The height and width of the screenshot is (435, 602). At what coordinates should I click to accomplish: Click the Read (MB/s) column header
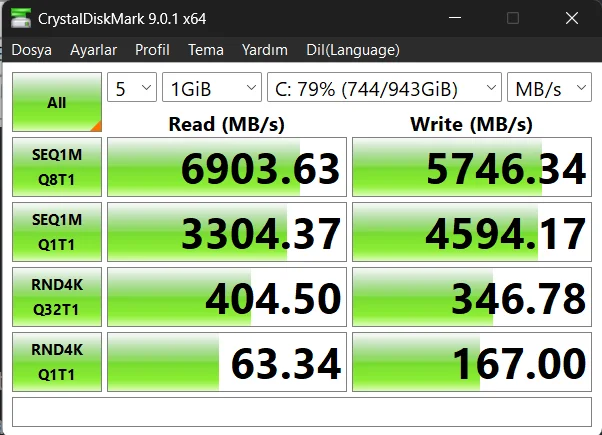227,124
